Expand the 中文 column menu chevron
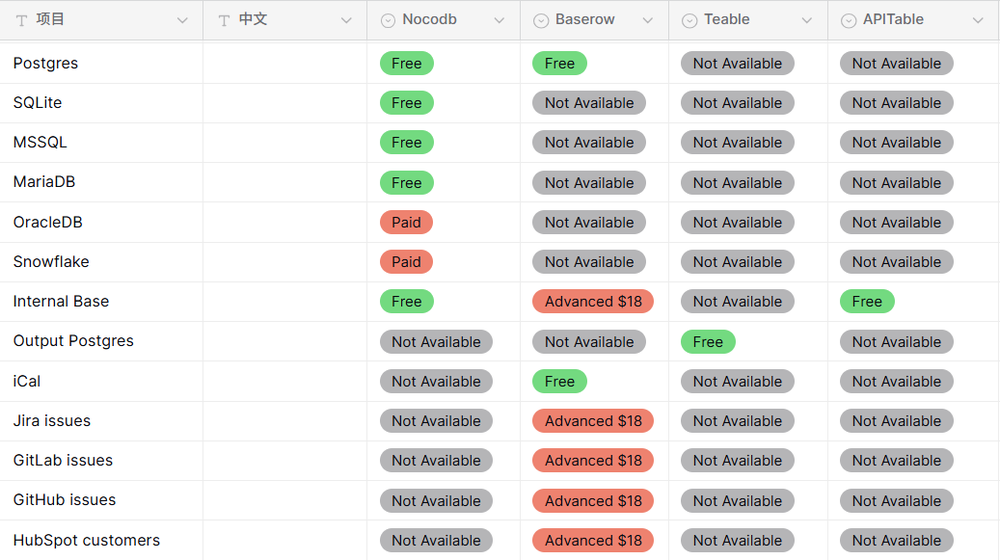 point(346,20)
